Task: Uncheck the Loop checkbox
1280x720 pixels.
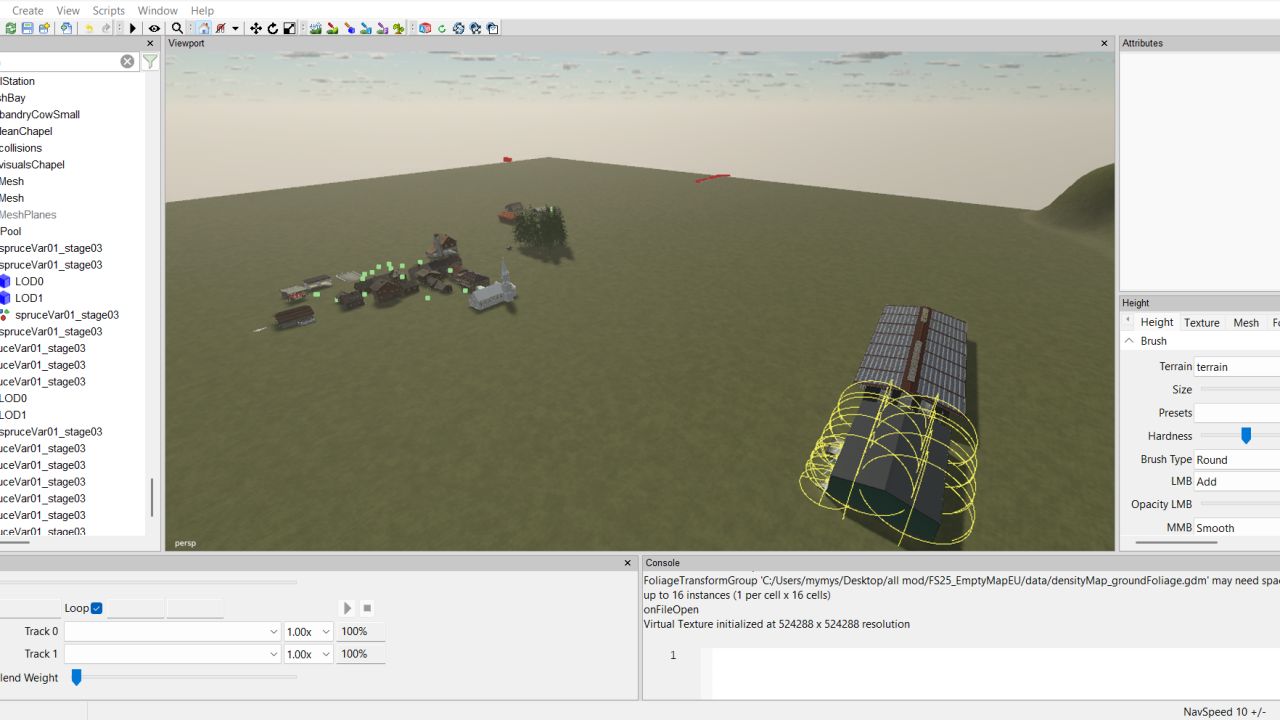Action: click(x=97, y=608)
